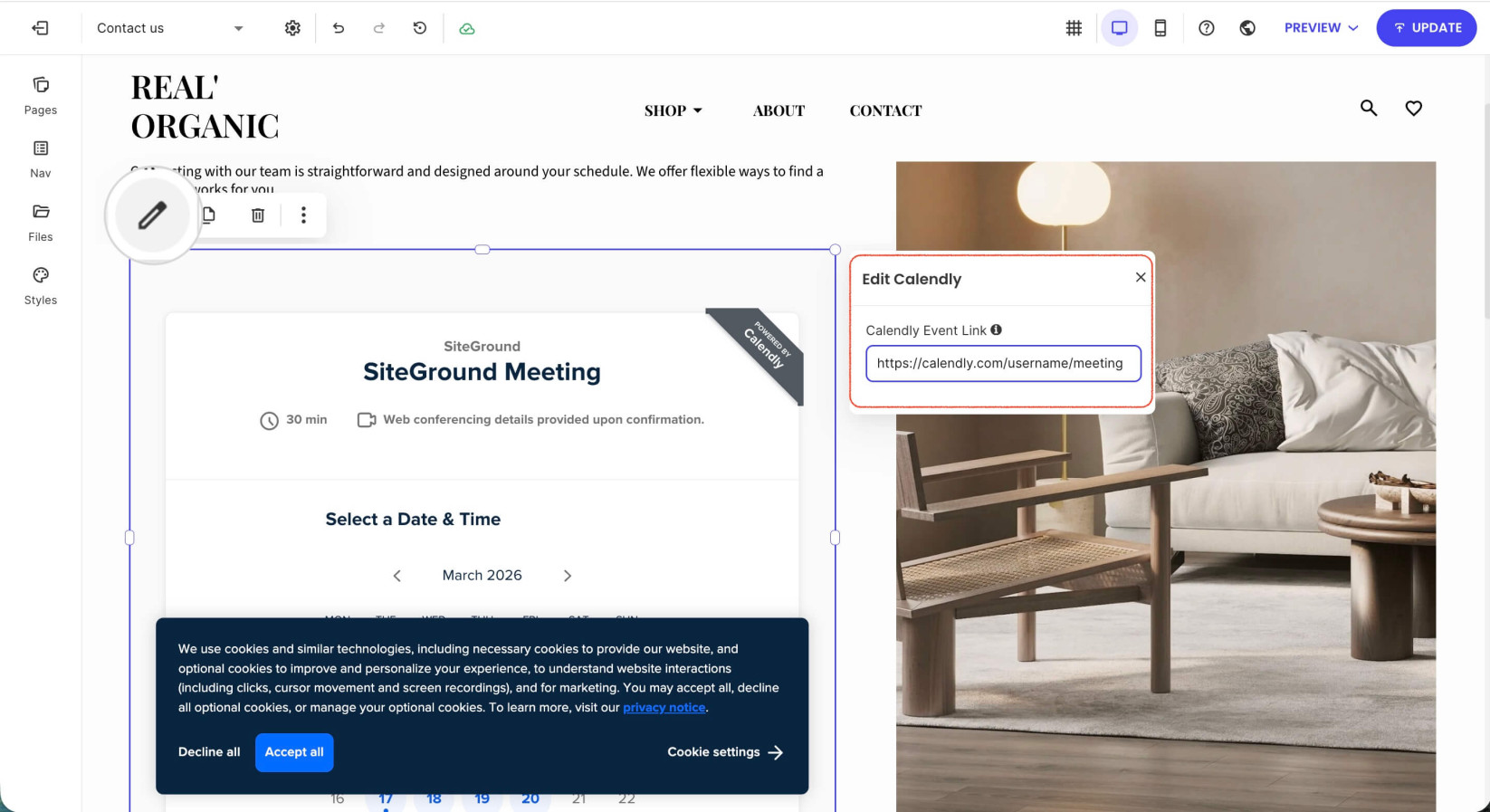Open the Styles panel
This screenshot has width=1490, height=812.
pyautogui.click(x=41, y=285)
